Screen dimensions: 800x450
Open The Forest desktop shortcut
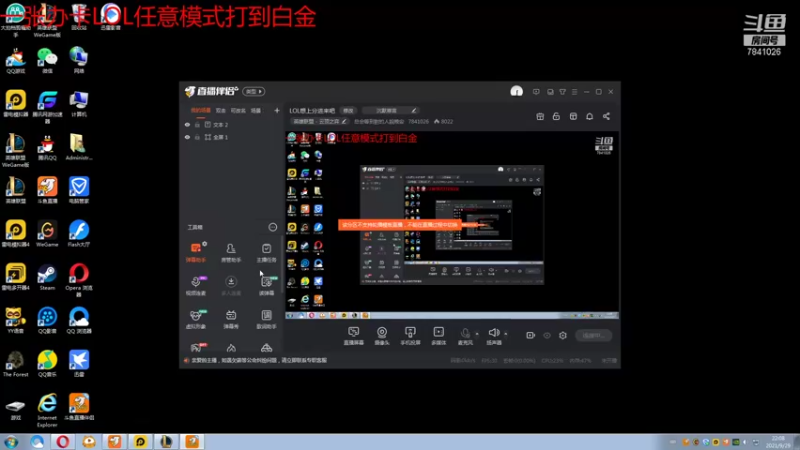click(x=15, y=364)
